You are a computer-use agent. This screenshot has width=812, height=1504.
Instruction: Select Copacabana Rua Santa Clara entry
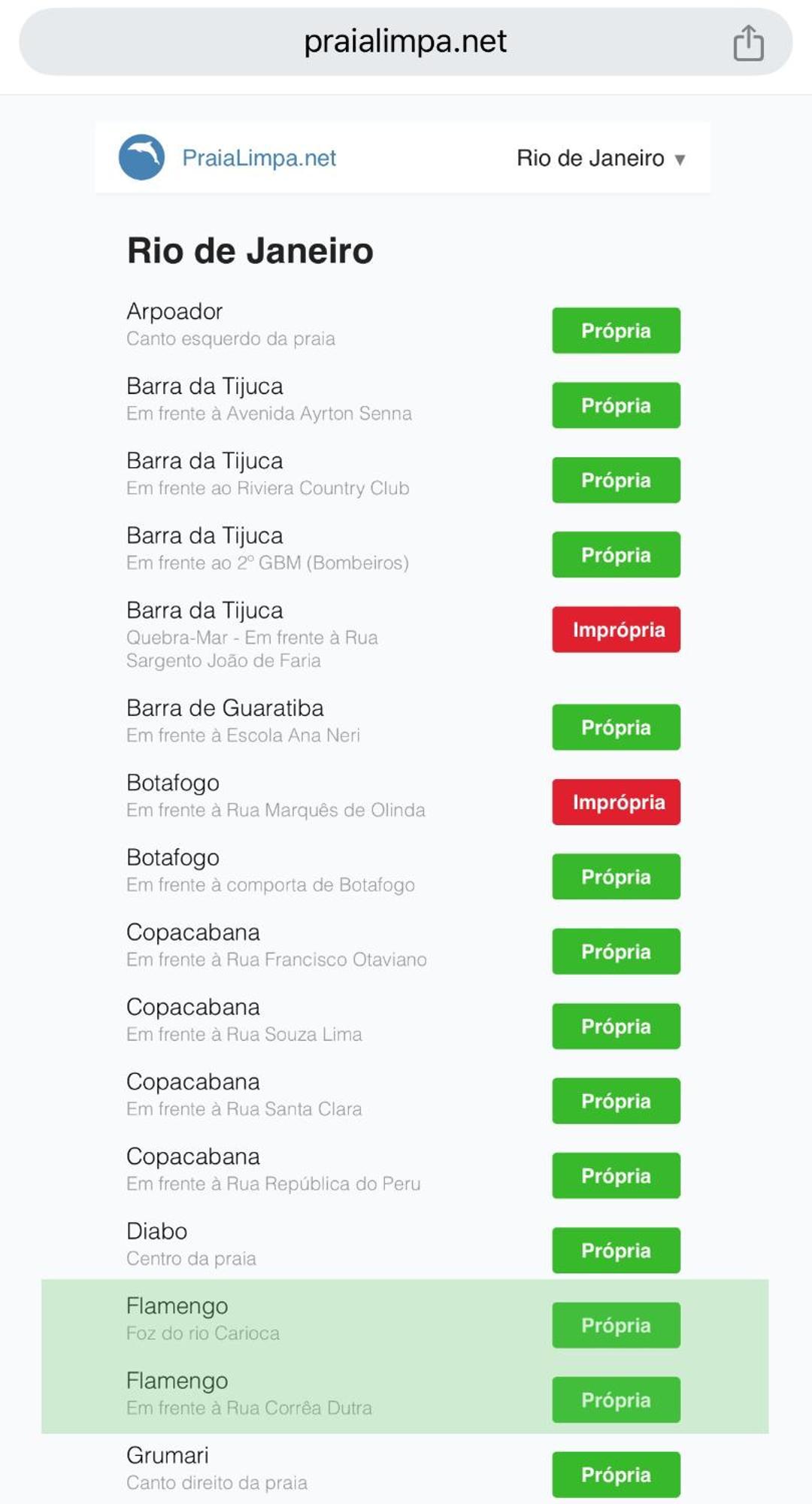(x=404, y=1094)
